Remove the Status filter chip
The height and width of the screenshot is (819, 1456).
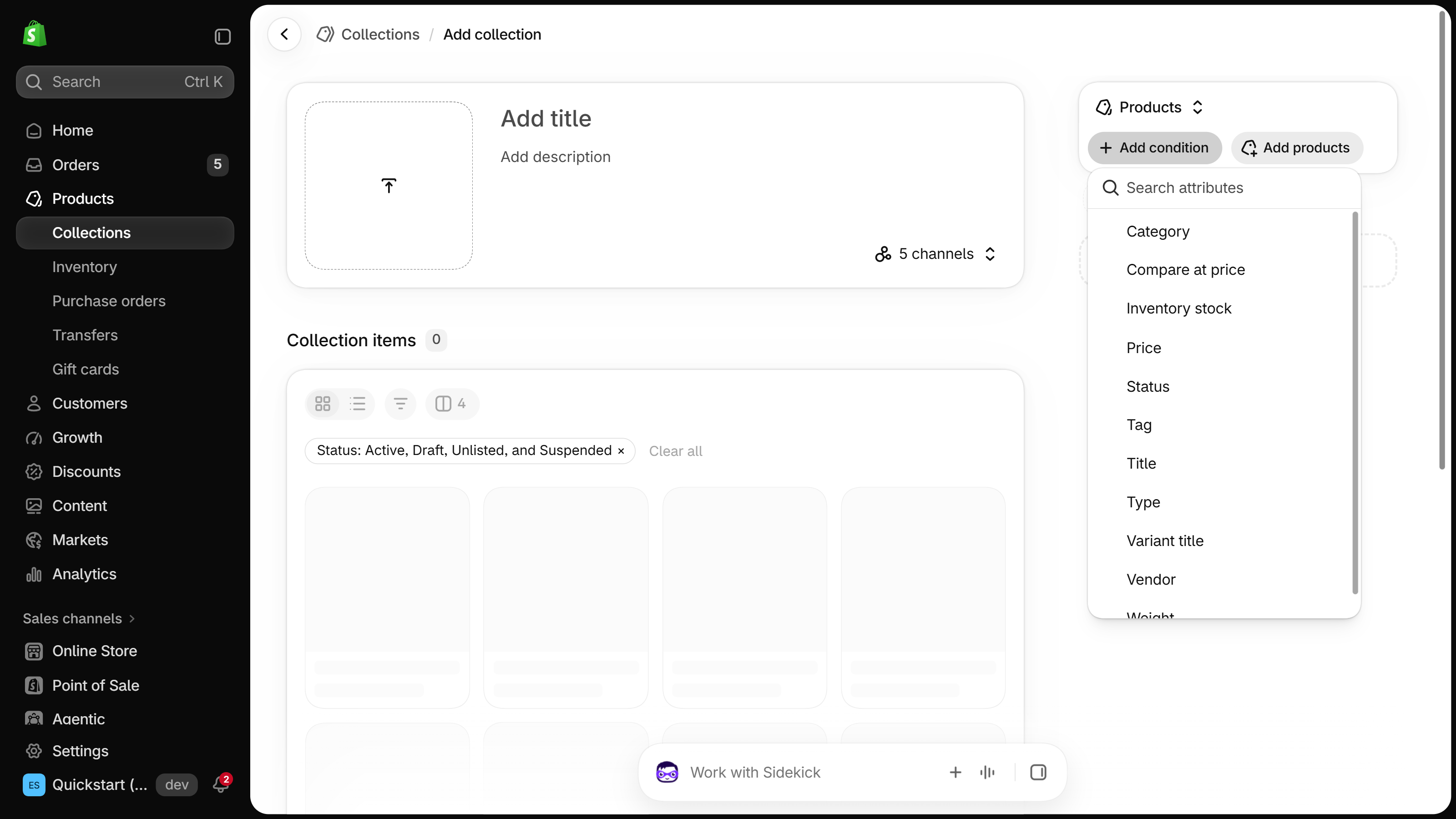tap(621, 451)
